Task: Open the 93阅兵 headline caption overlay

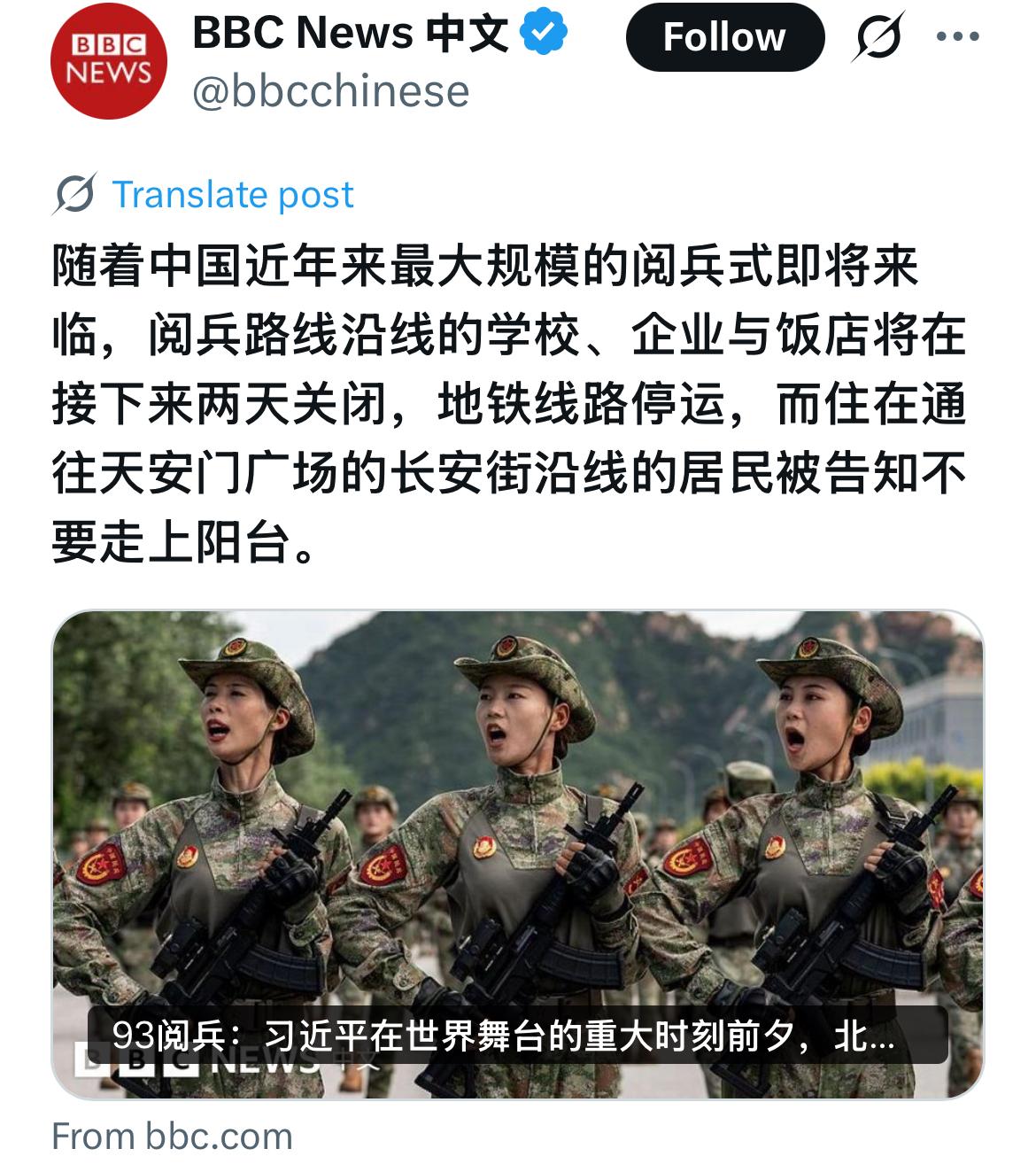Action: pos(517,1035)
